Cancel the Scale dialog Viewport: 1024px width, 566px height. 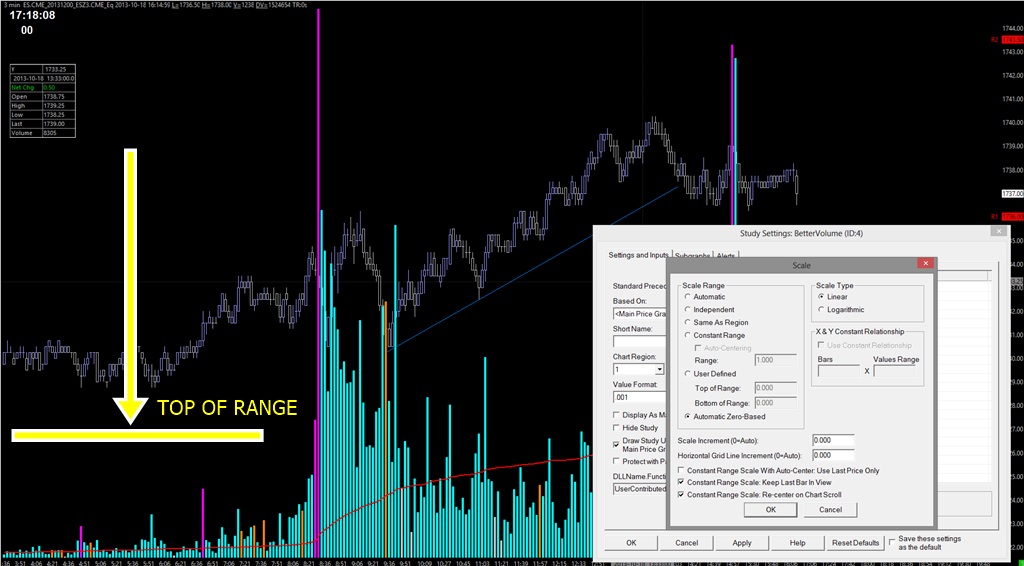(830, 509)
